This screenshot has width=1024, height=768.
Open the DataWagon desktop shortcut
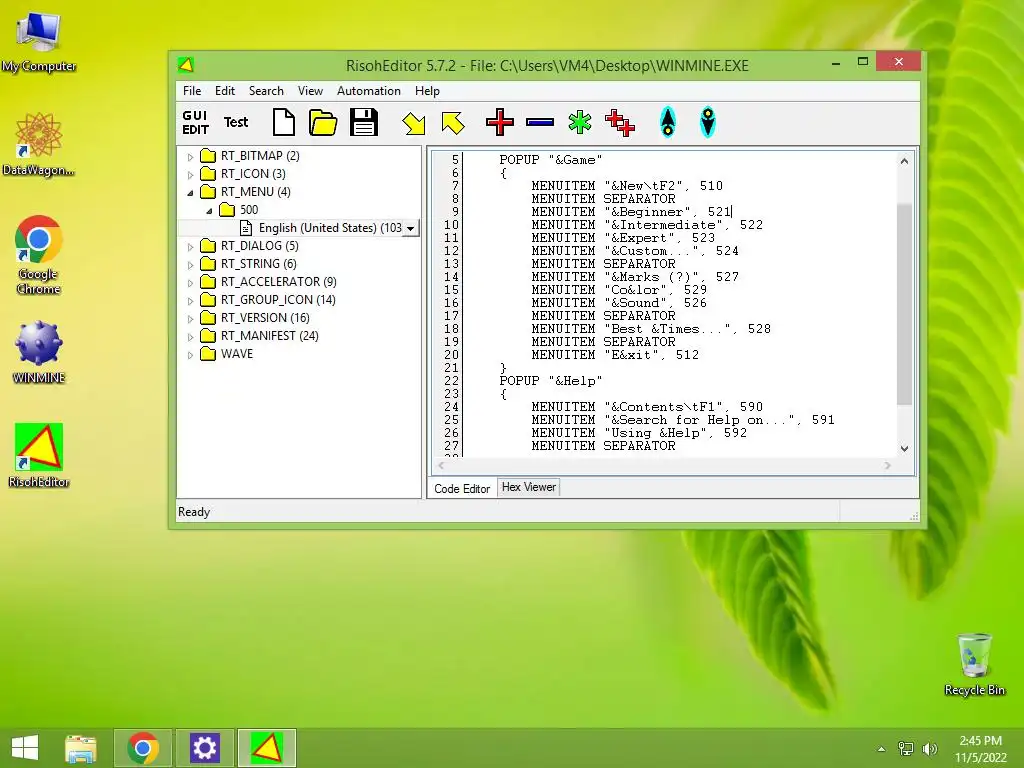[x=39, y=144]
